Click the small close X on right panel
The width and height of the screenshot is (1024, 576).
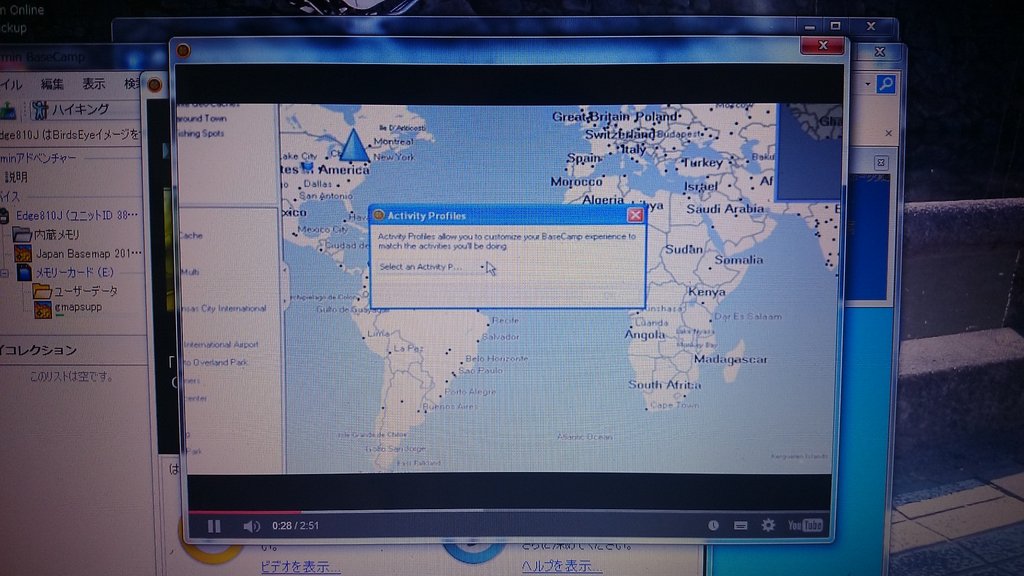888,133
